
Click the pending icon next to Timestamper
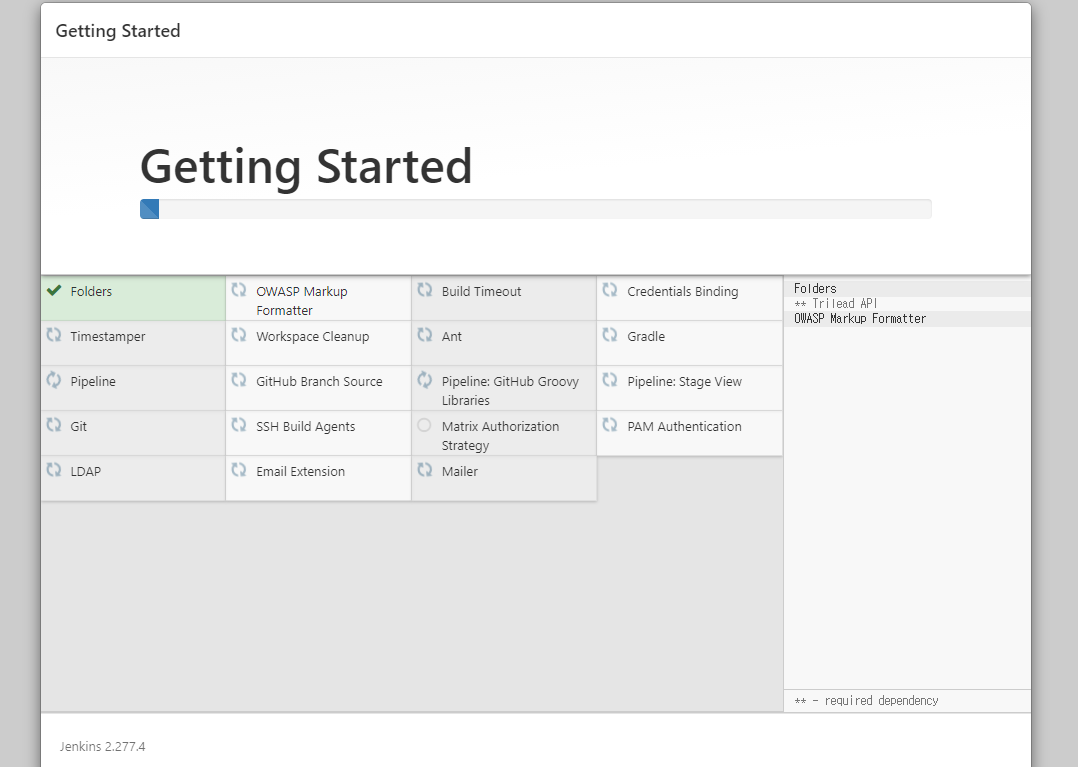click(54, 335)
